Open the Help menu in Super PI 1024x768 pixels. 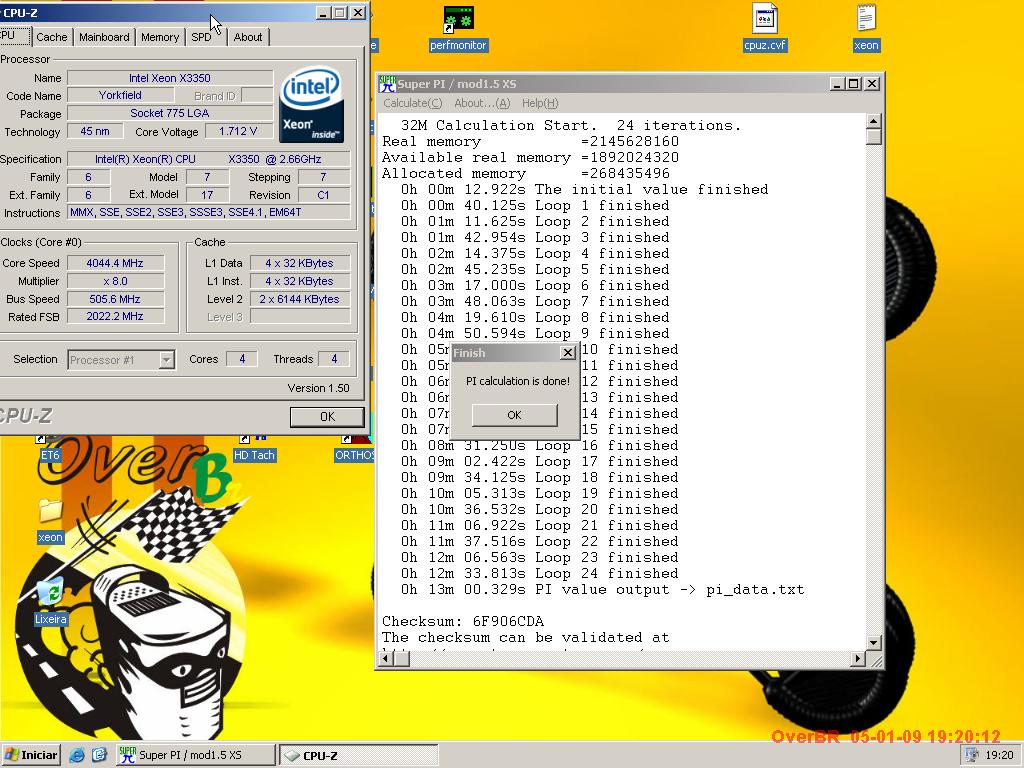(540, 103)
